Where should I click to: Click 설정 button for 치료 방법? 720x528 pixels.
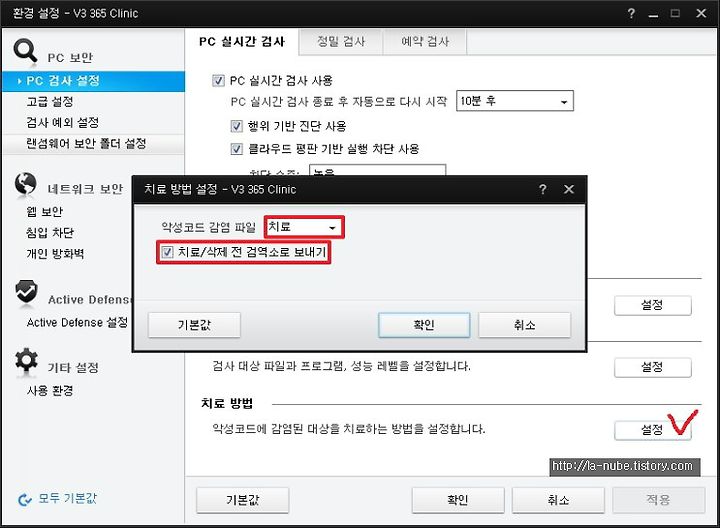click(652, 430)
